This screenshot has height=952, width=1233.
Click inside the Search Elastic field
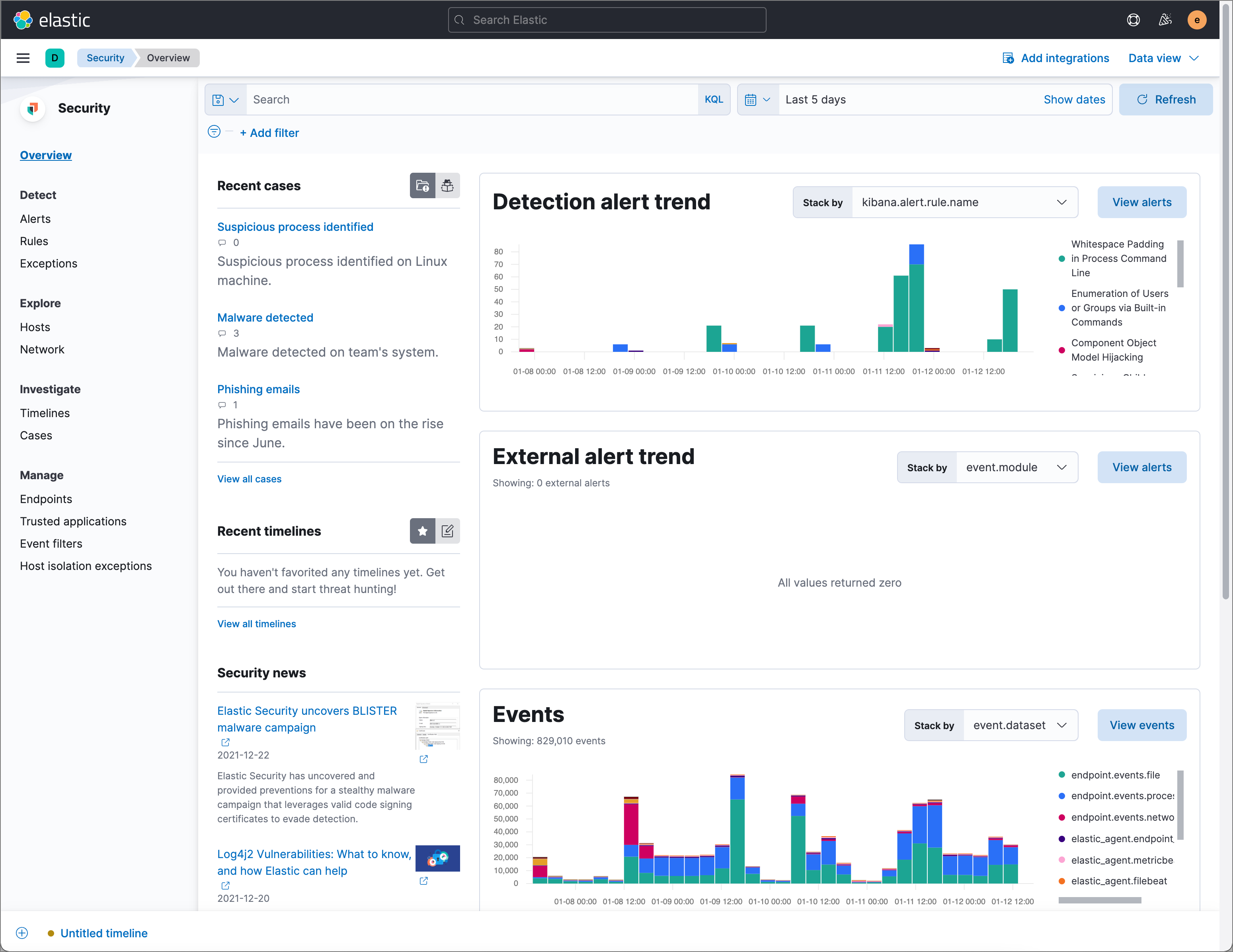click(606, 20)
